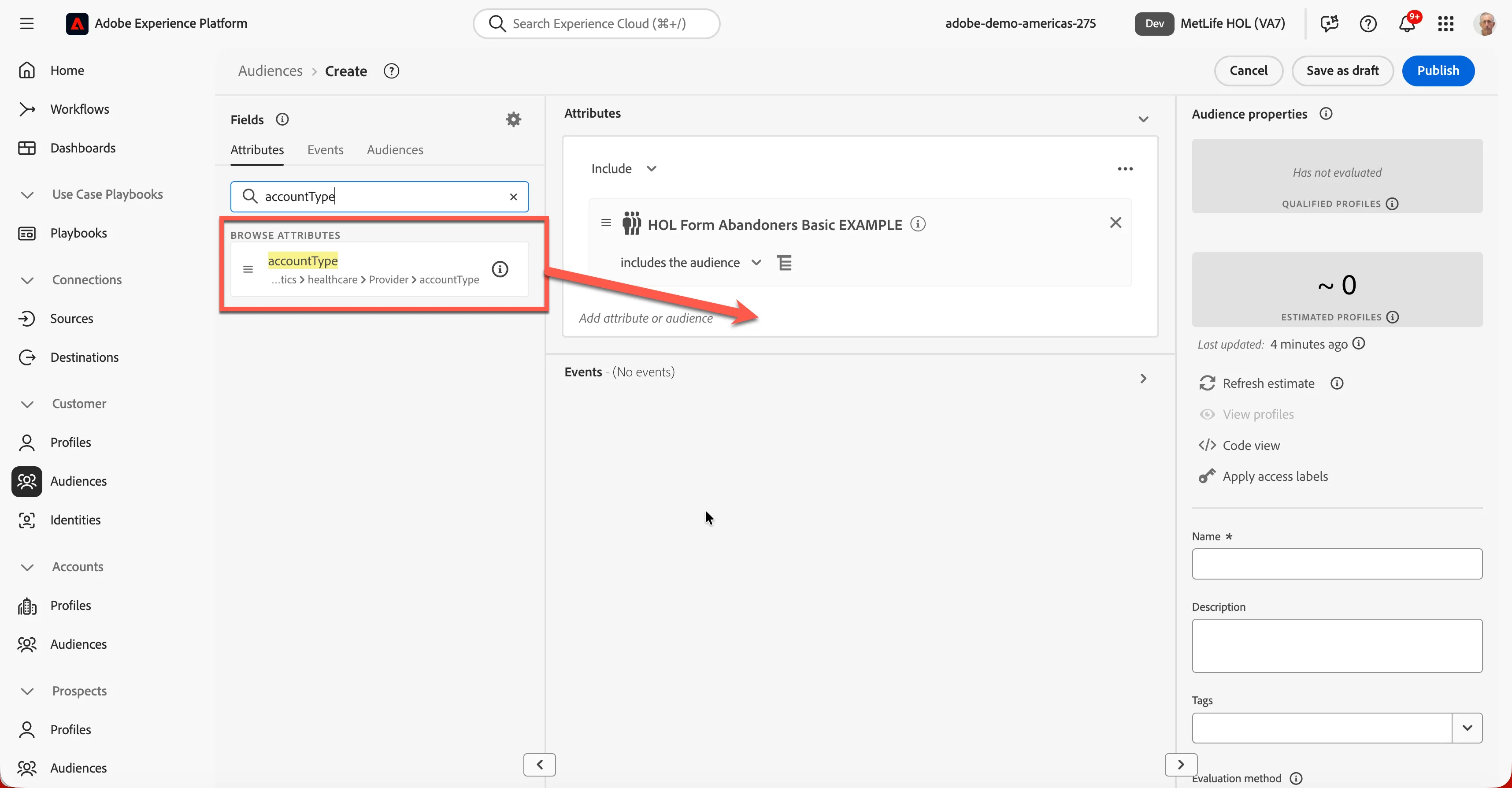Collapse the properties panel with arrow
The image size is (1512, 788).
(1181, 765)
